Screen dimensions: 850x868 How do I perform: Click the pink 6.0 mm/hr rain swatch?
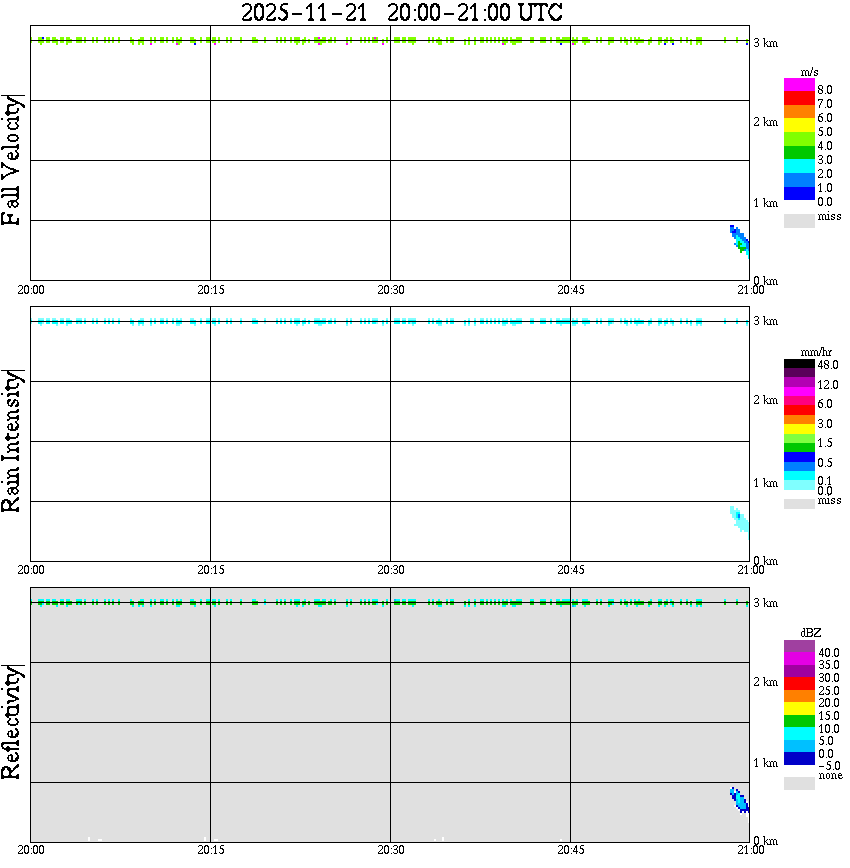[x=799, y=401]
